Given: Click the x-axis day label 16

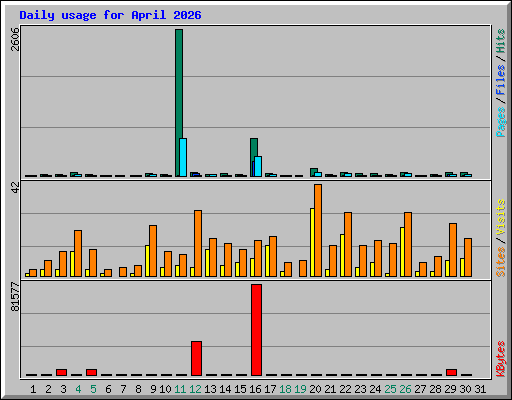Looking at the screenshot, I should click(x=255, y=389).
